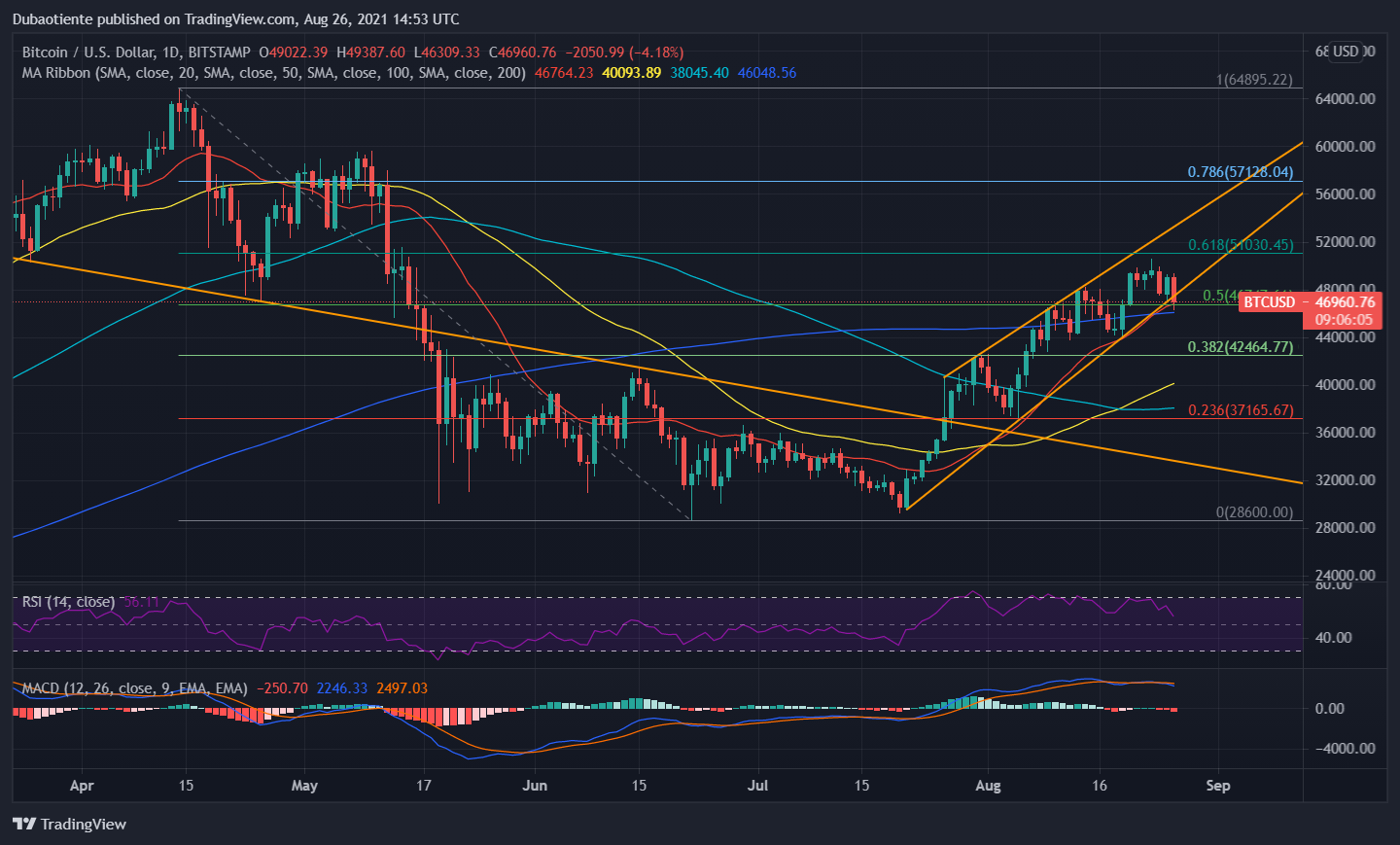Click the 28000.00 price axis label
1400x845 pixels.
[1346, 527]
